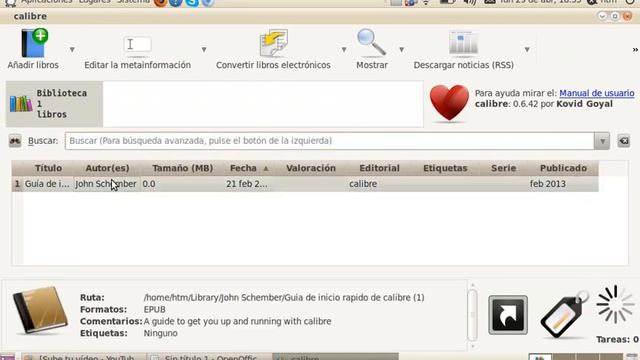Click the book cover thumbnail

point(40,310)
